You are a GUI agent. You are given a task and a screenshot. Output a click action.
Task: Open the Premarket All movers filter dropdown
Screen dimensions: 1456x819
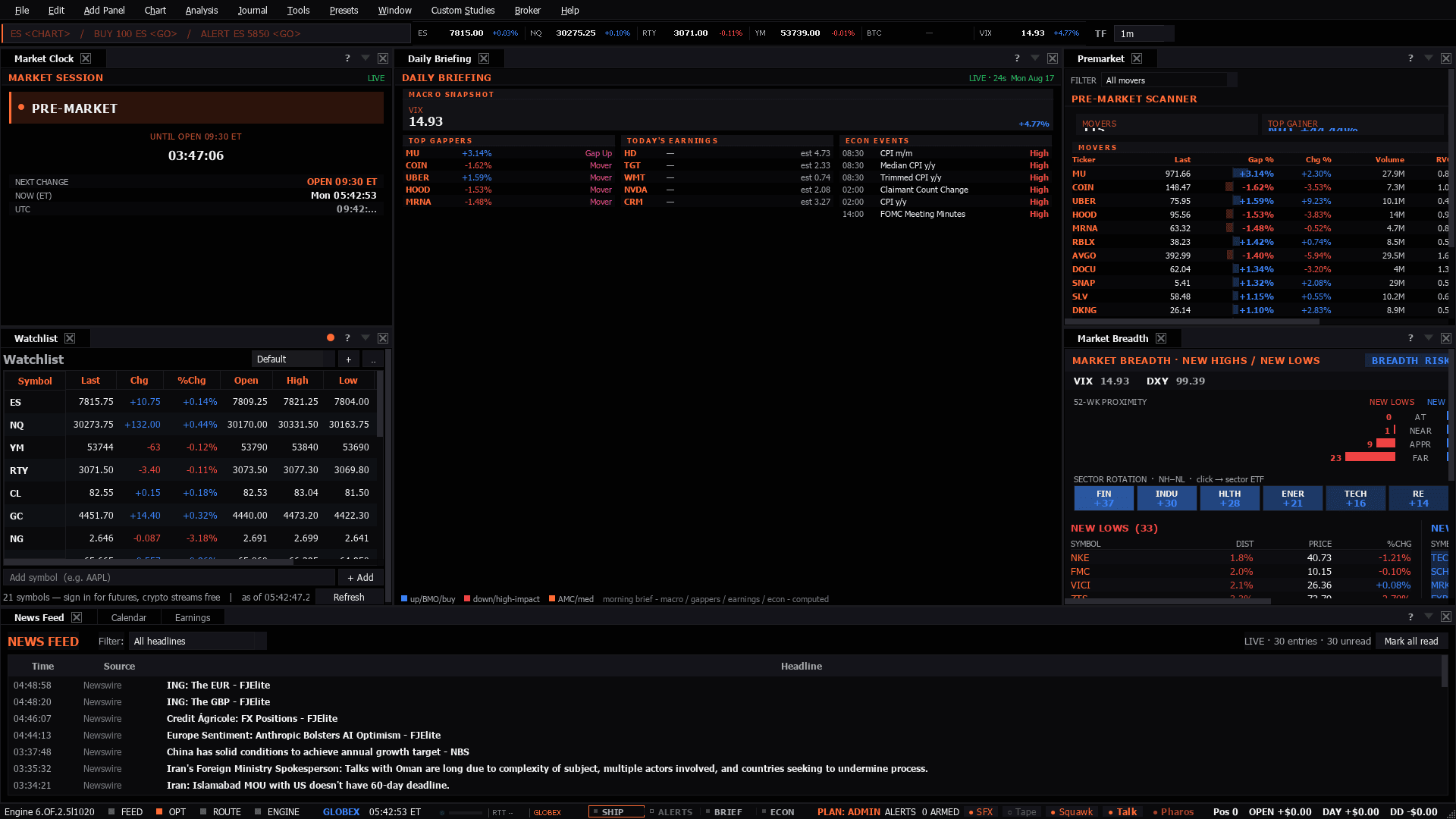pyautogui.click(x=1169, y=80)
